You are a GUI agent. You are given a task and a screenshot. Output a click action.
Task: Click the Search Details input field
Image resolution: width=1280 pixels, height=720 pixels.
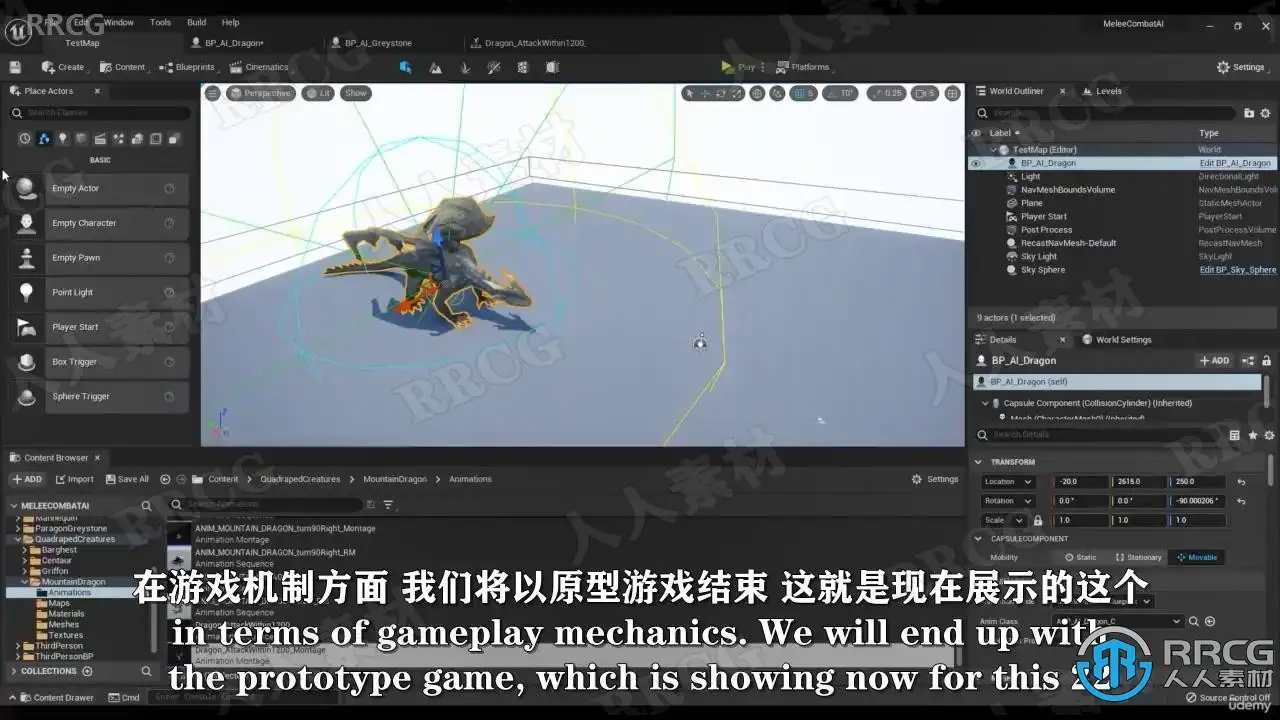[x=1099, y=435]
